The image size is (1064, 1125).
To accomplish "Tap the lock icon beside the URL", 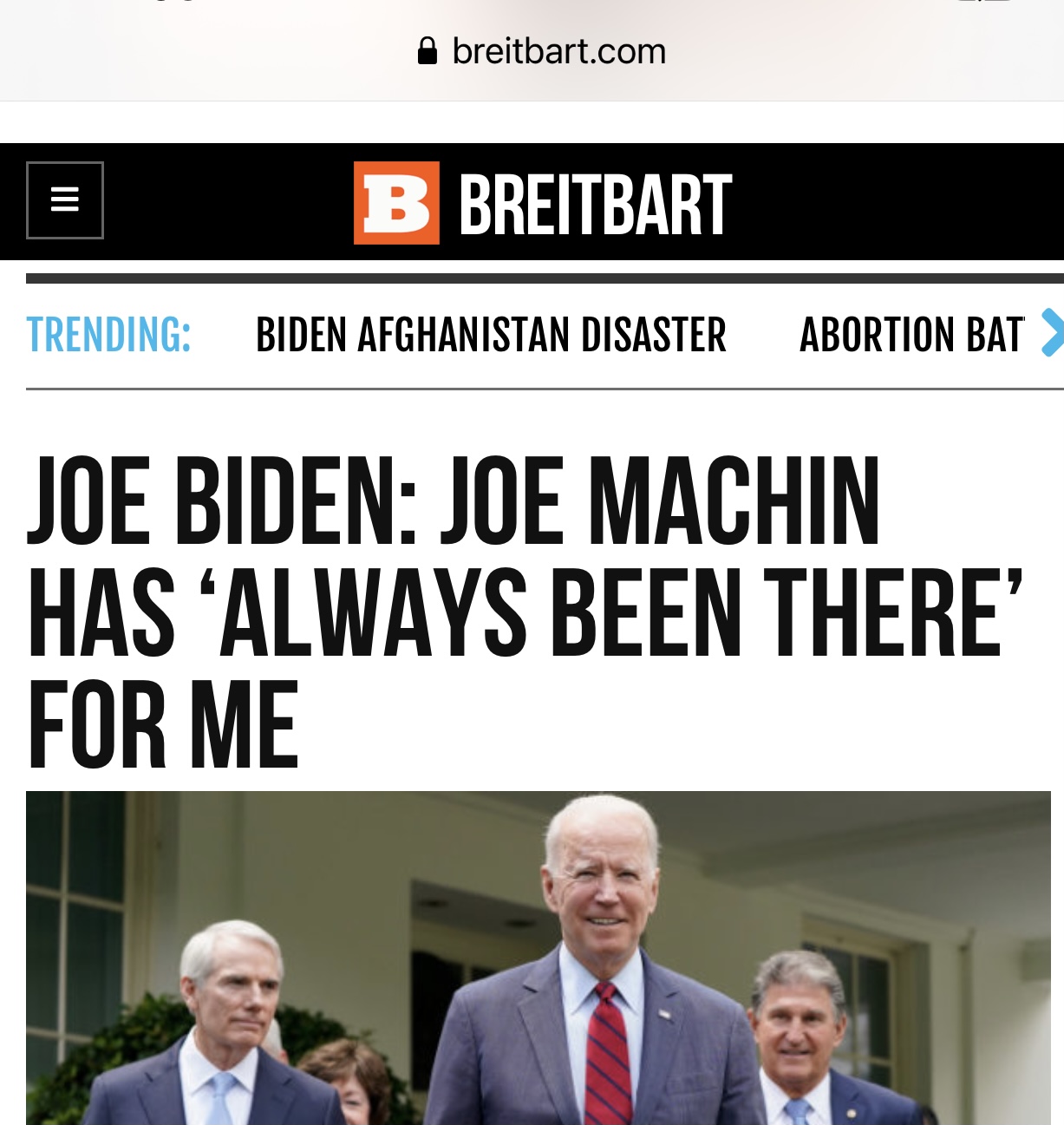I will (x=427, y=51).
